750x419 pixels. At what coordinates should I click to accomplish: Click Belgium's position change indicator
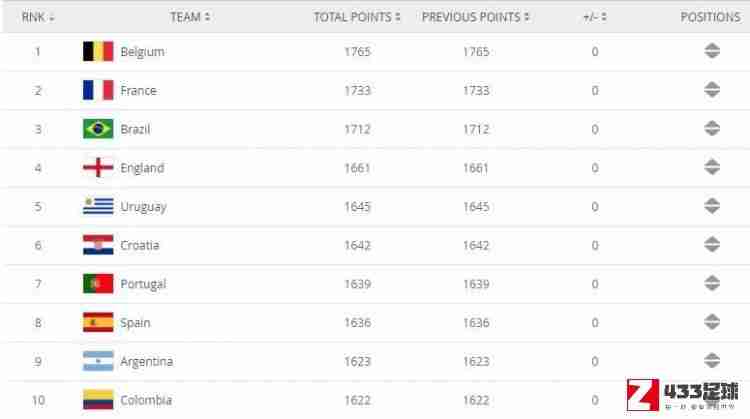[x=712, y=51]
